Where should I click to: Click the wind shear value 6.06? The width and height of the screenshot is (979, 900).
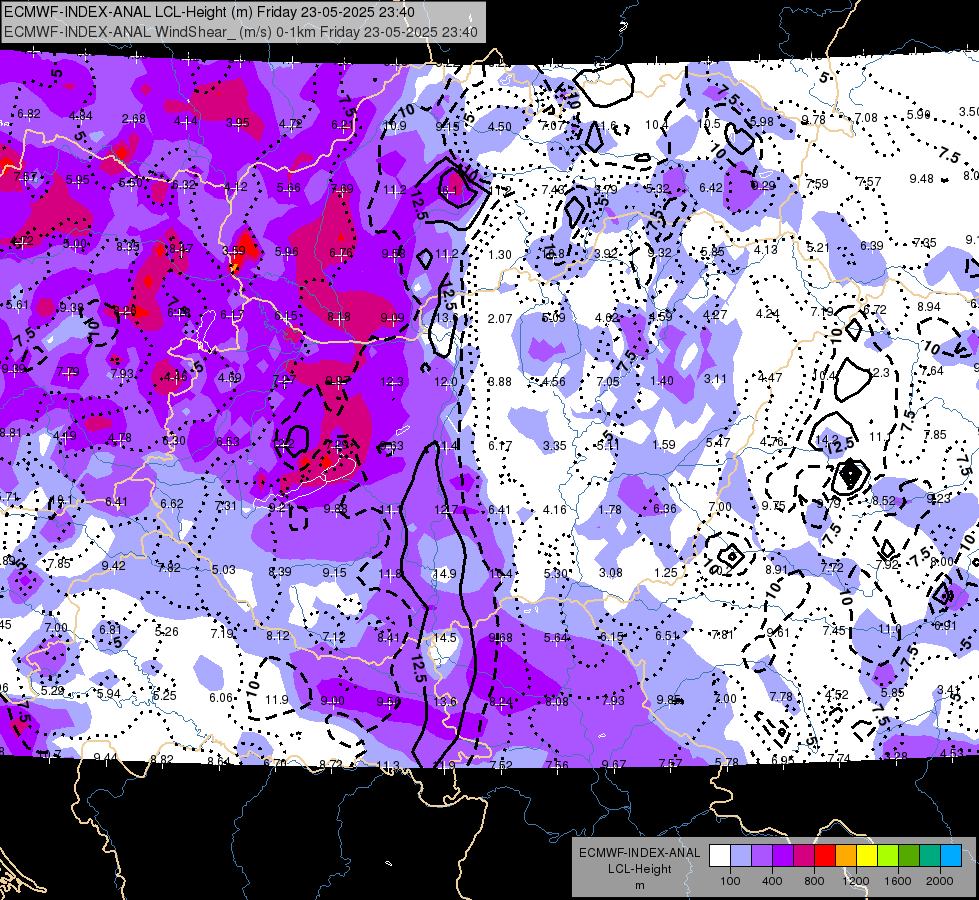221,698
